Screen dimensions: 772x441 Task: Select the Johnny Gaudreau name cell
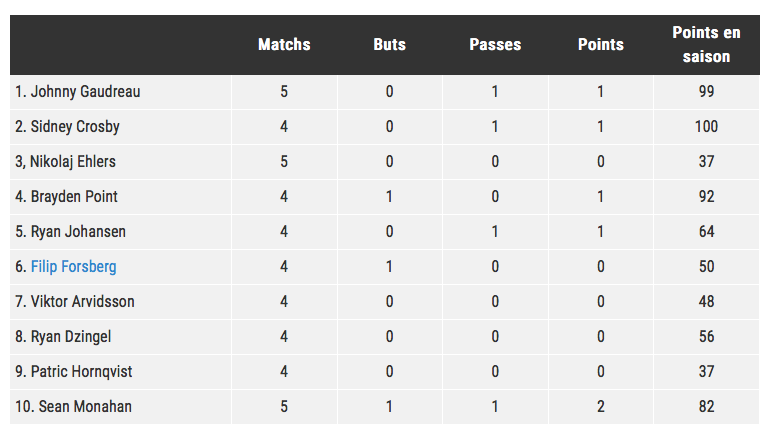tap(121, 92)
